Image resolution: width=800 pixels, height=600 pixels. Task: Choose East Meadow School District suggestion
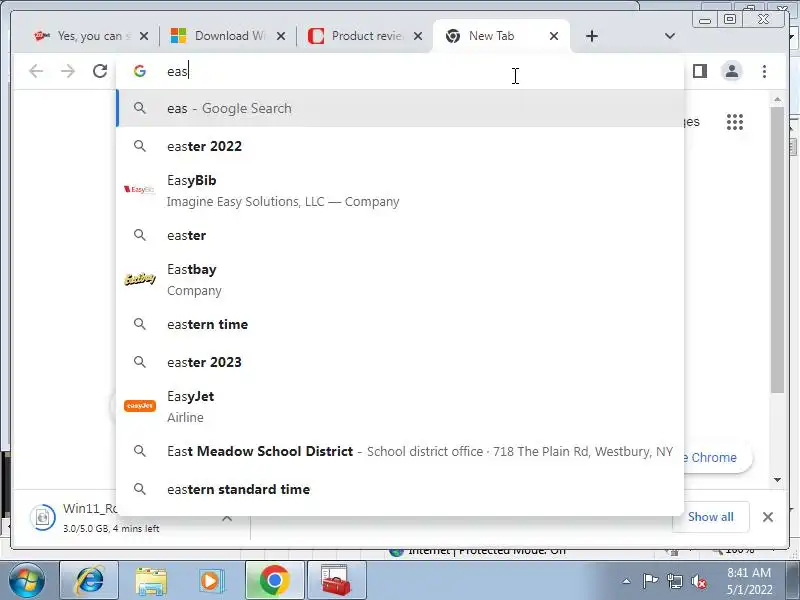click(401, 452)
